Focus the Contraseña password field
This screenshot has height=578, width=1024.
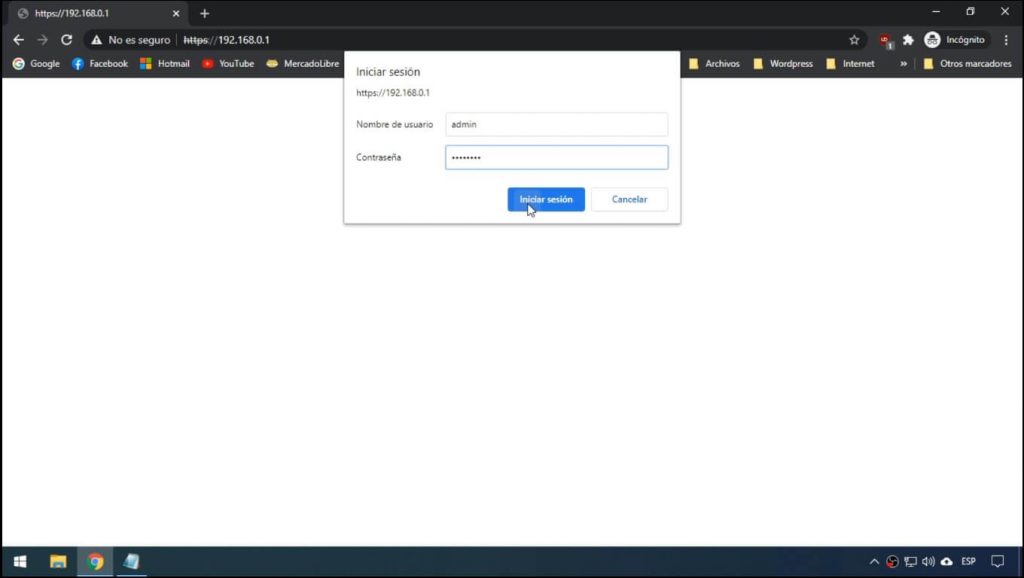coord(556,157)
